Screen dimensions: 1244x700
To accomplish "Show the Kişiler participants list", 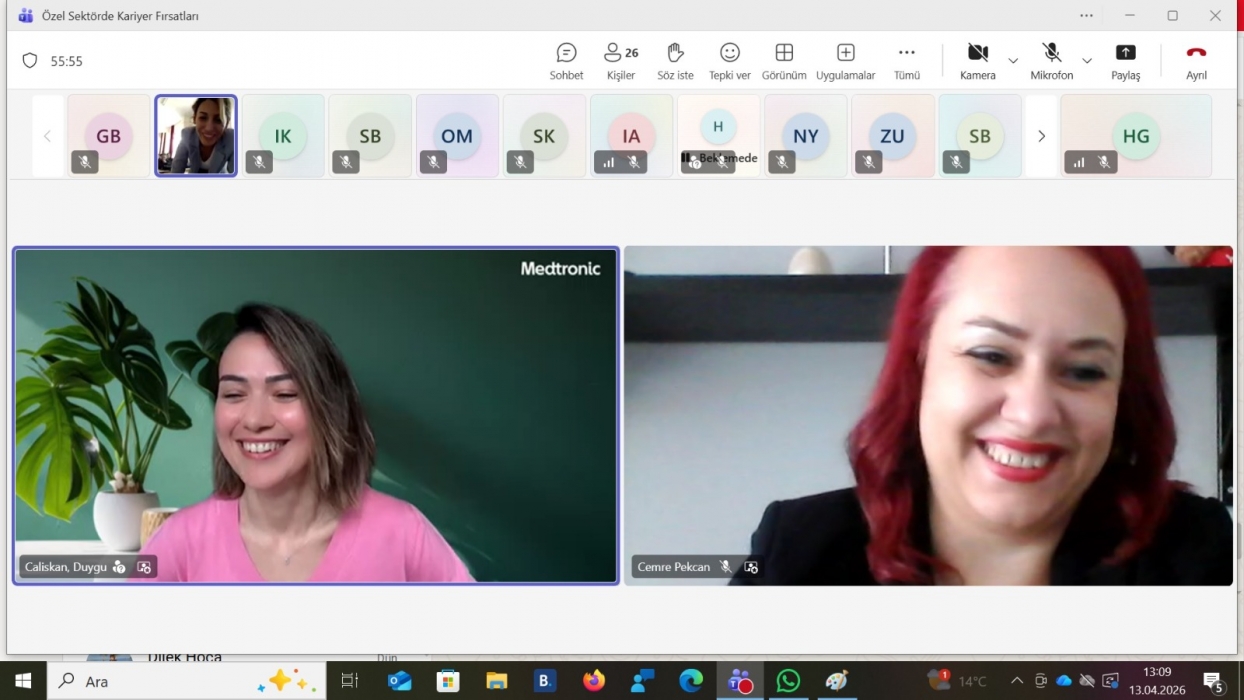I will tap(620, 61).
